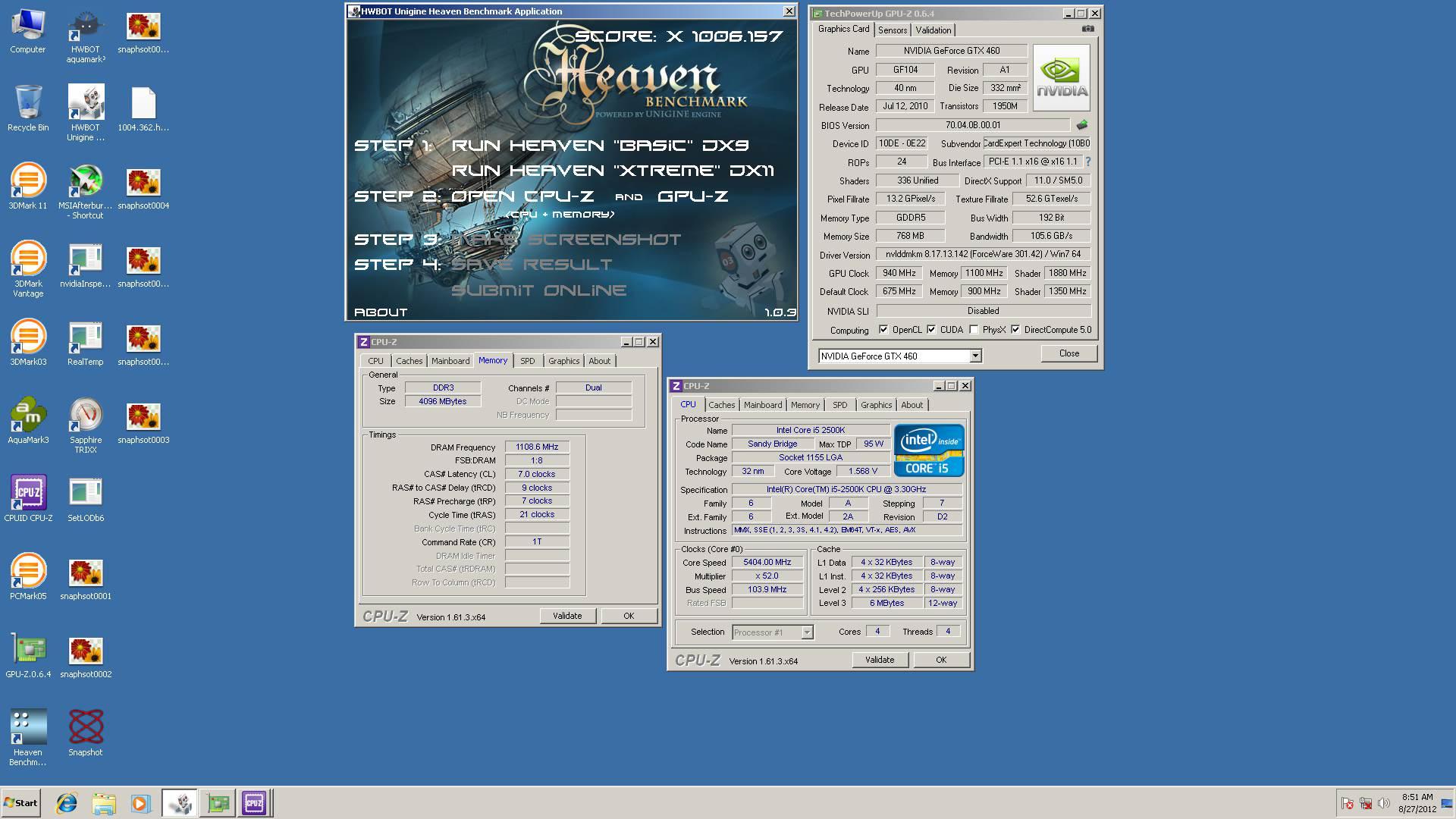Image resolution: width=1456 pixels, height=819 pixels.
Task: Click the volume speaker icon in system tray
Action: pos(1384,803)
